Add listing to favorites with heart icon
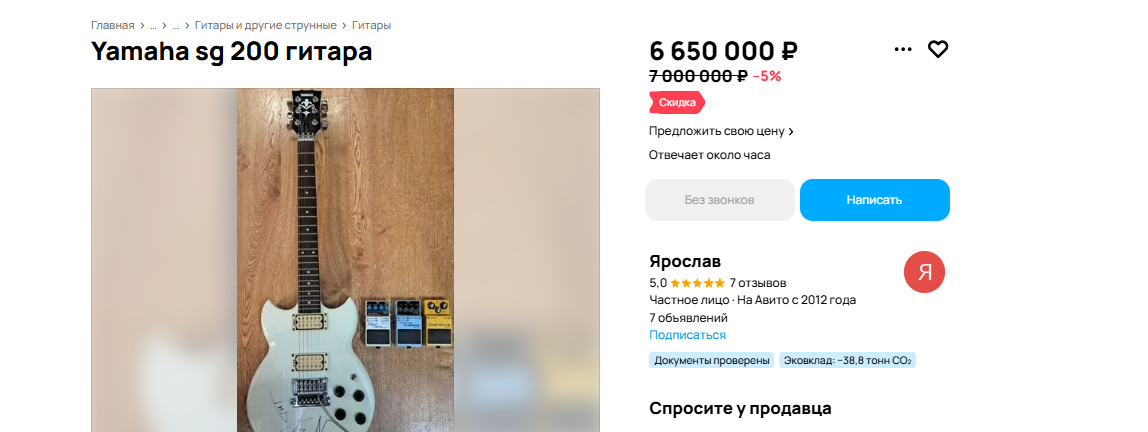The image size is (1148, 432). tap(938, 49)
